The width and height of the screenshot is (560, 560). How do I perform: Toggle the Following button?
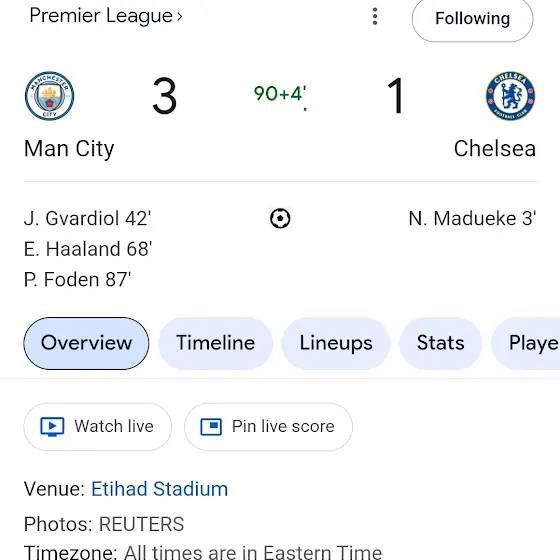pyautogui.click(x=472, y=19)
